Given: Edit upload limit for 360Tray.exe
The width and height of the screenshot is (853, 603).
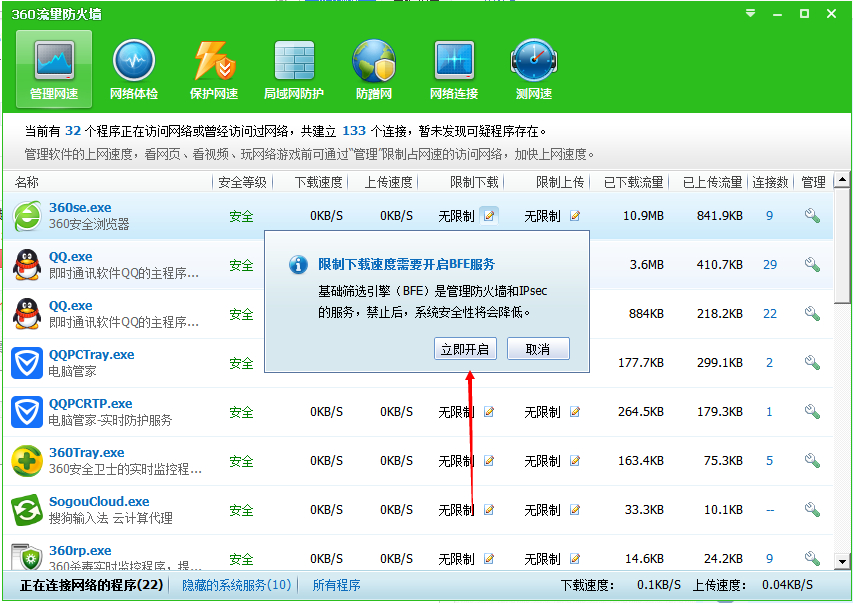Looking at the screenshot, I should tap(575, 461).
